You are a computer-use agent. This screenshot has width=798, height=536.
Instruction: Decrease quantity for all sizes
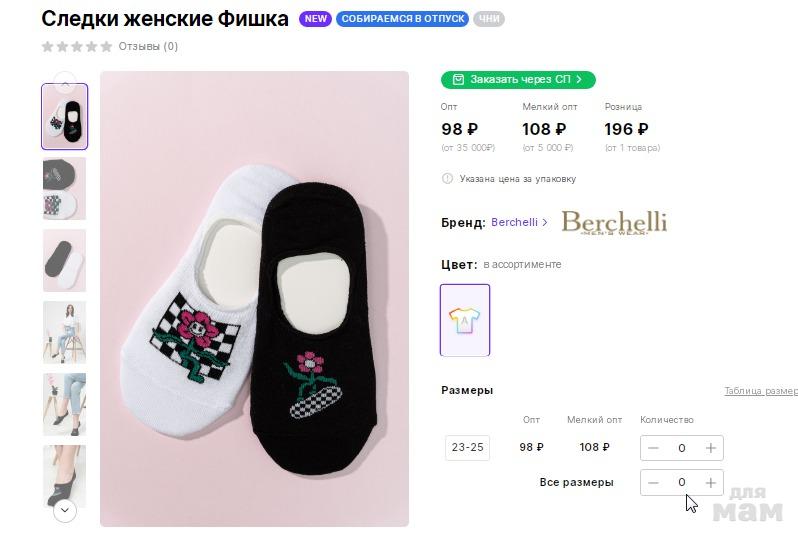(x=653, y=483)
